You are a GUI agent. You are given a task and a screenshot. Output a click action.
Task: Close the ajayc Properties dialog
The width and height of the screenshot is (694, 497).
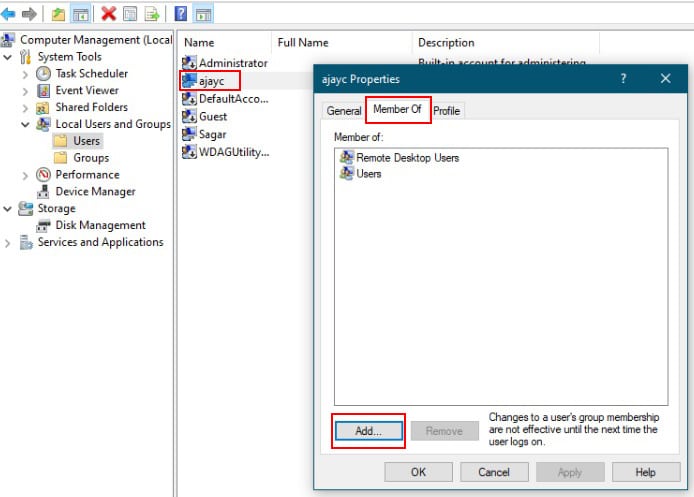point(665,79)
